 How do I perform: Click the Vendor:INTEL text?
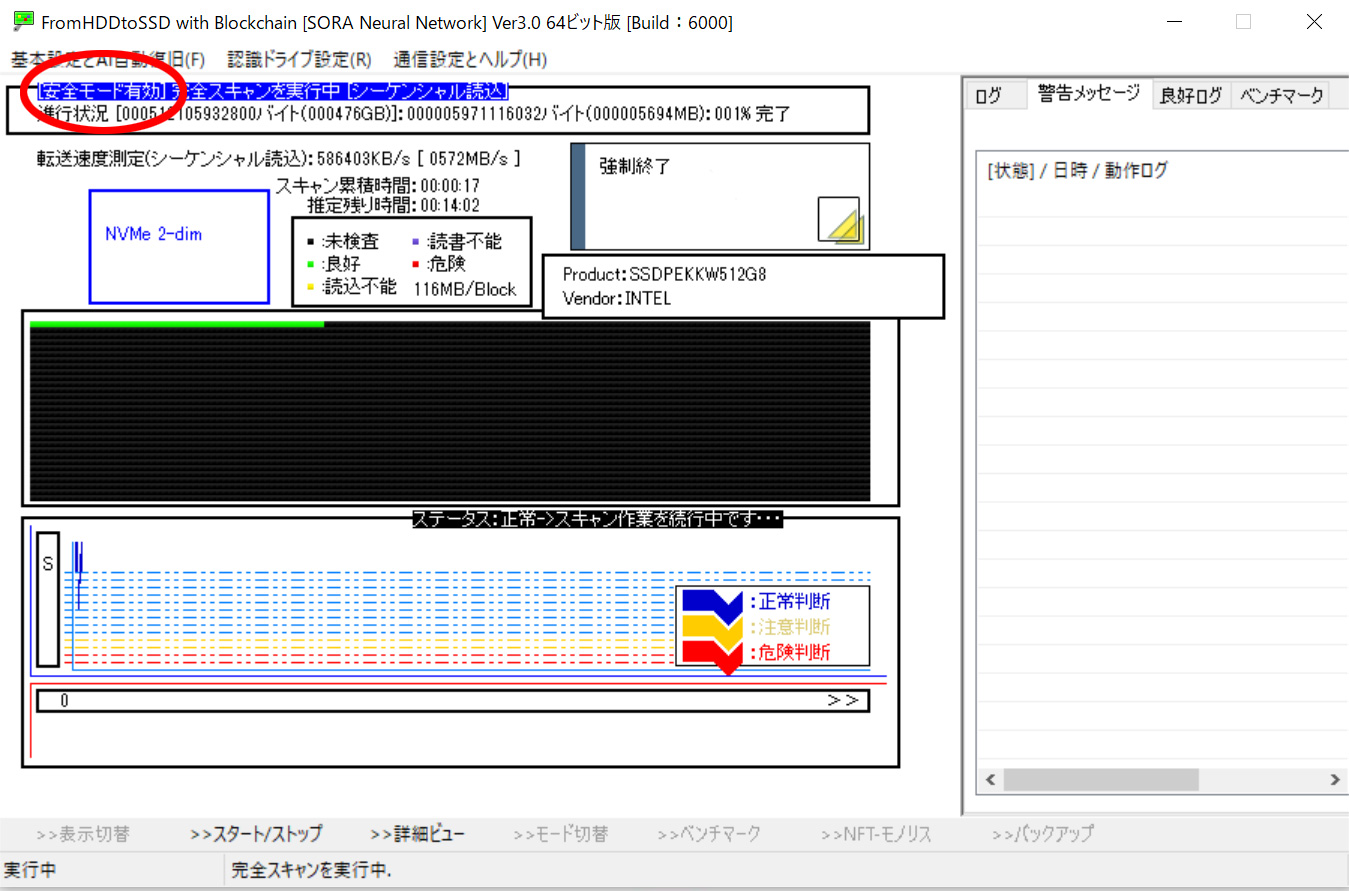click(x=617, y=298)
